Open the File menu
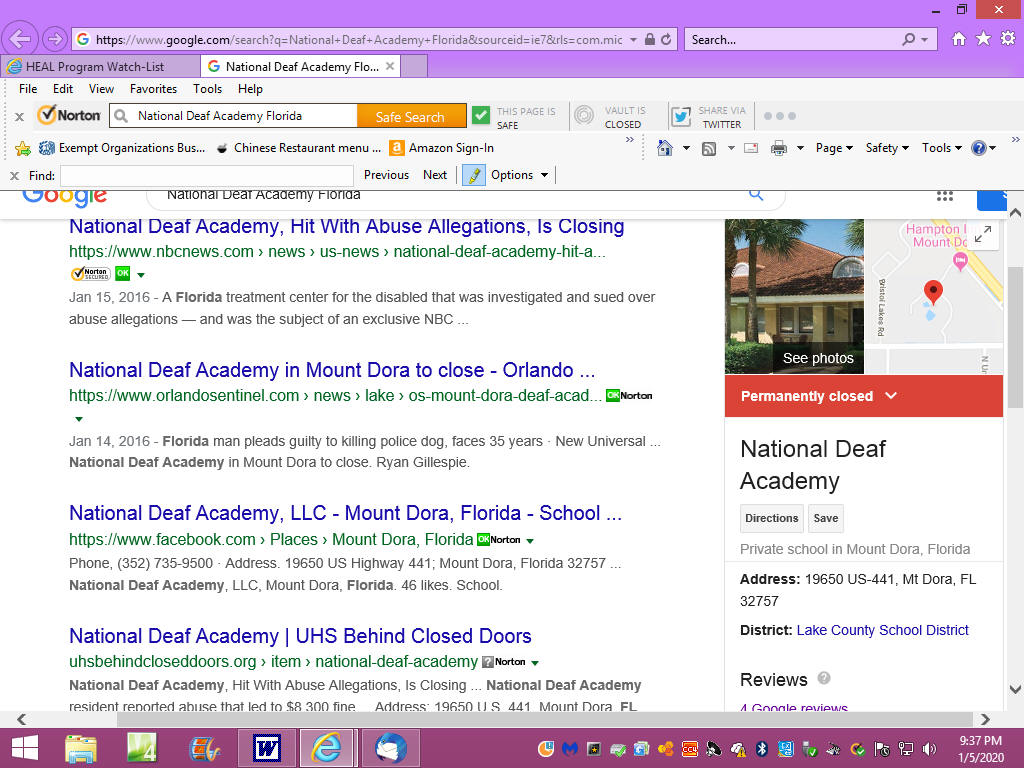Image resolution: width=1024 pixels, height=768 pixels. [28, 89]
